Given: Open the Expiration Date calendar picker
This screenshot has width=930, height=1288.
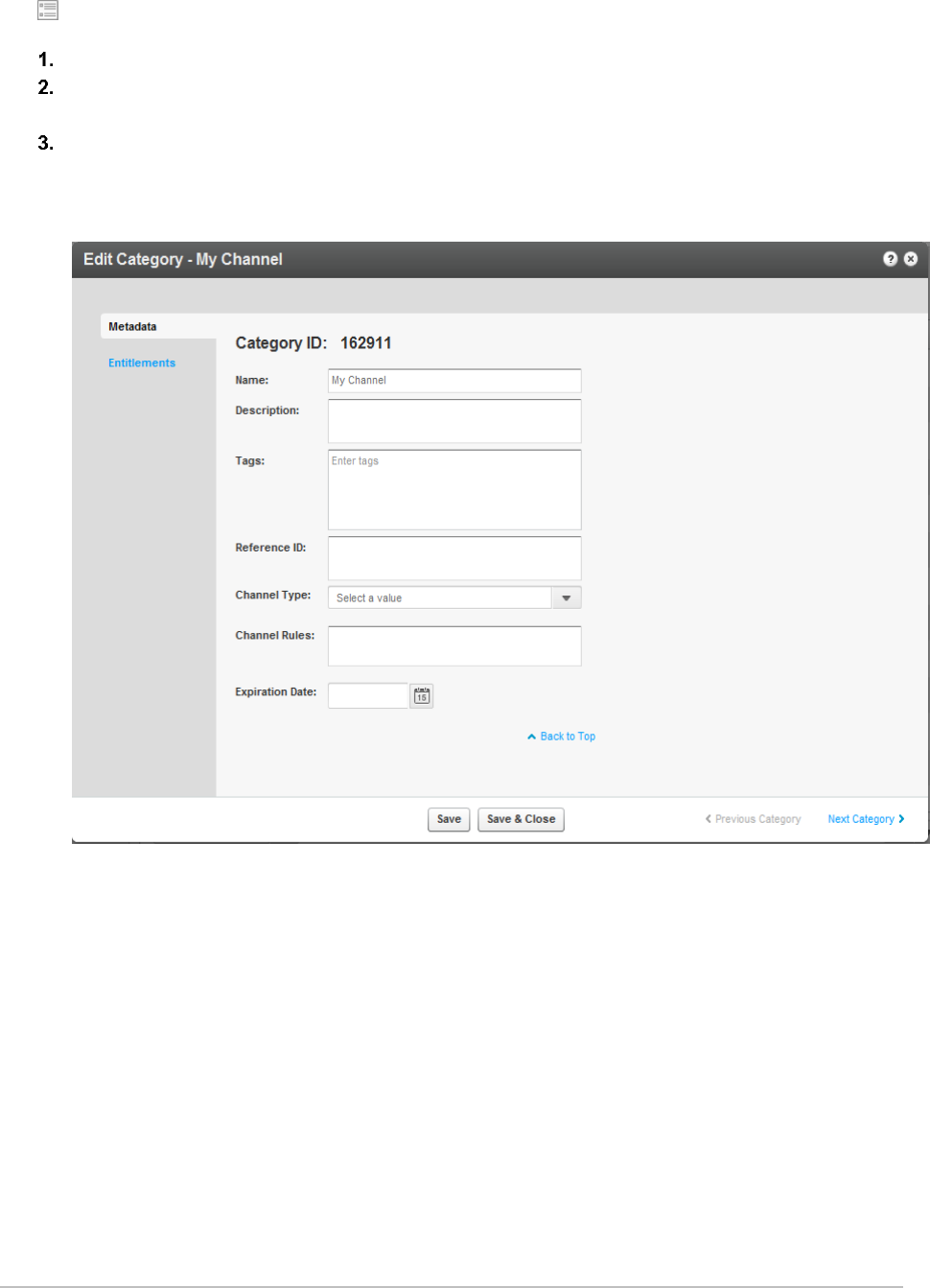Looking at the screenshot, I should pyautogui.click(x=422, y=695).
